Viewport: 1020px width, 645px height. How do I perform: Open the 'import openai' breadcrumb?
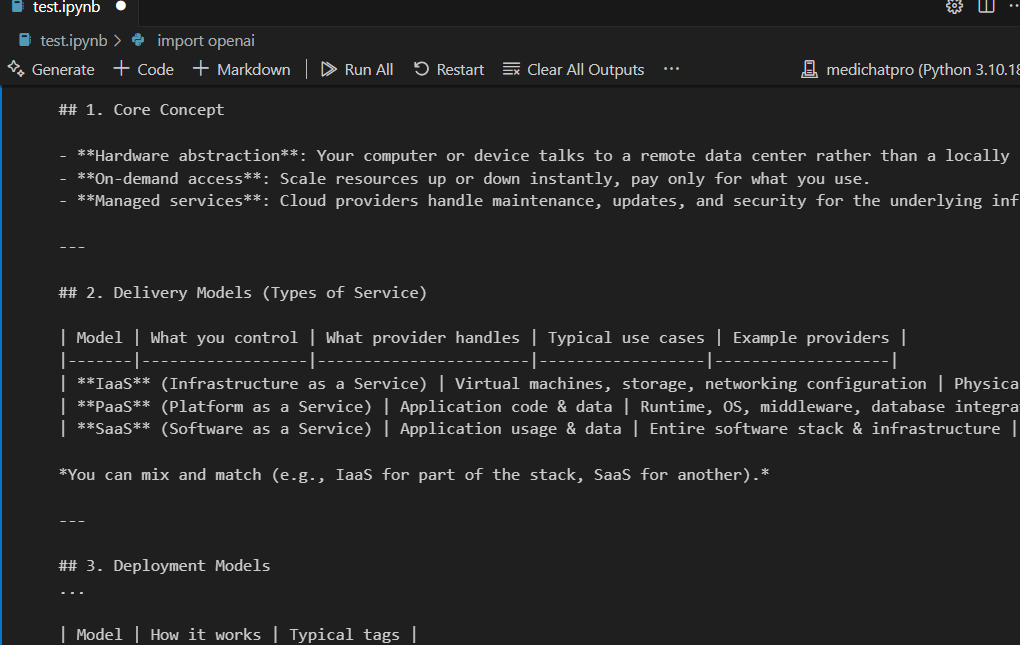tap(205, 41)
